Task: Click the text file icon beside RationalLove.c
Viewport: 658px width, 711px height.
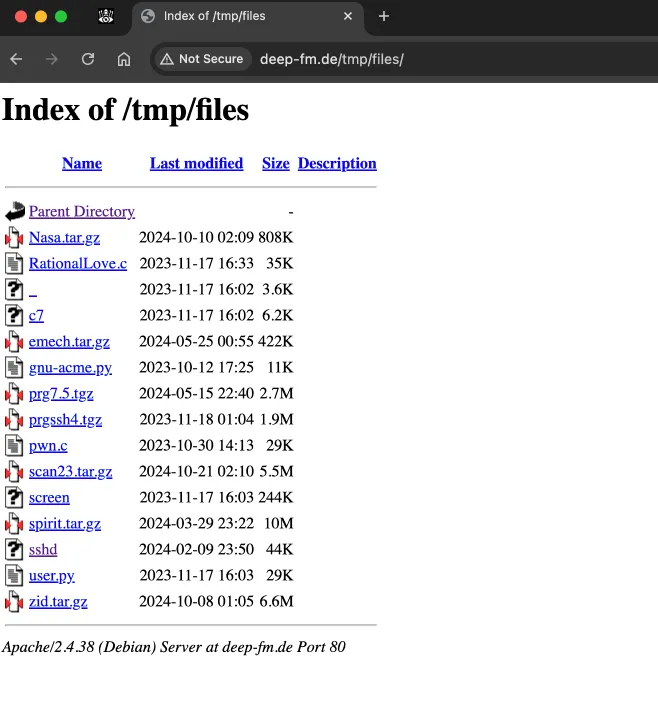Action: click(14, 264)
